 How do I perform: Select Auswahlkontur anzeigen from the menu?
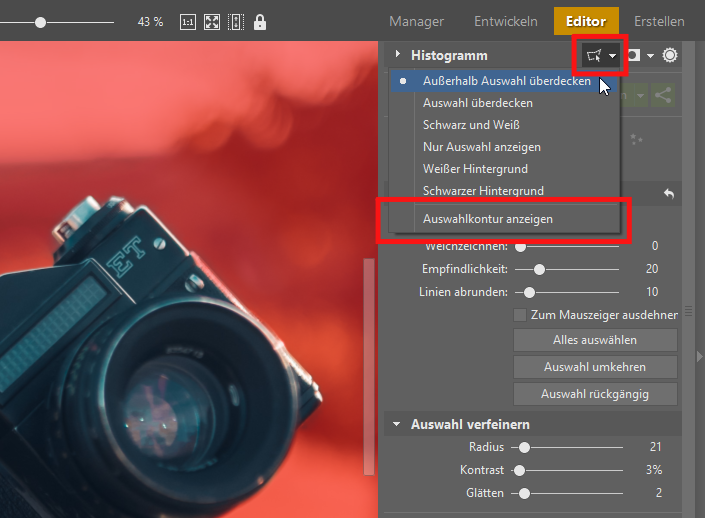488,219
